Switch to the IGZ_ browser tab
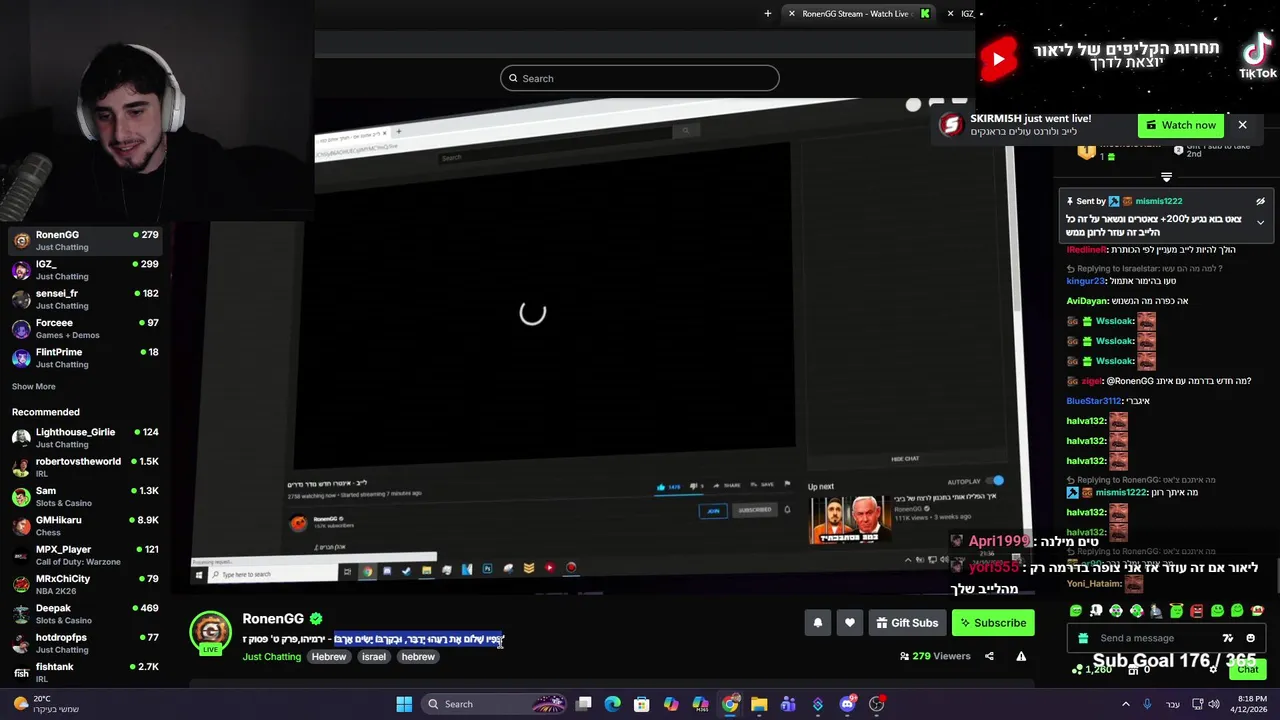 967,13
